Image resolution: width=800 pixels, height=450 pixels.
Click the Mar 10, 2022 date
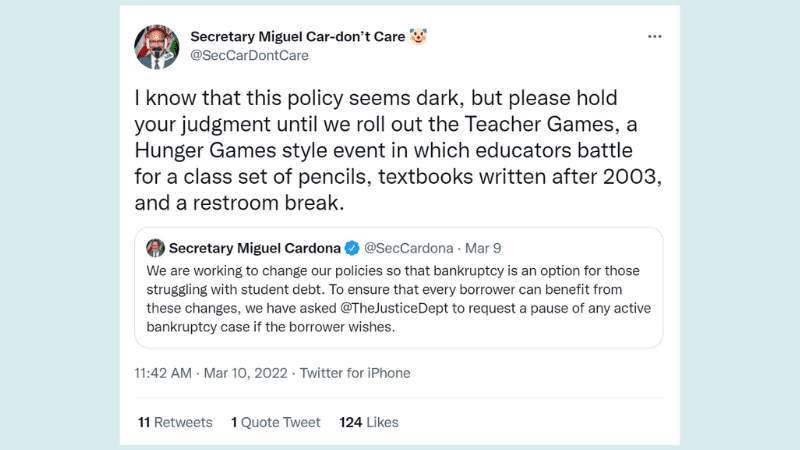245,373
